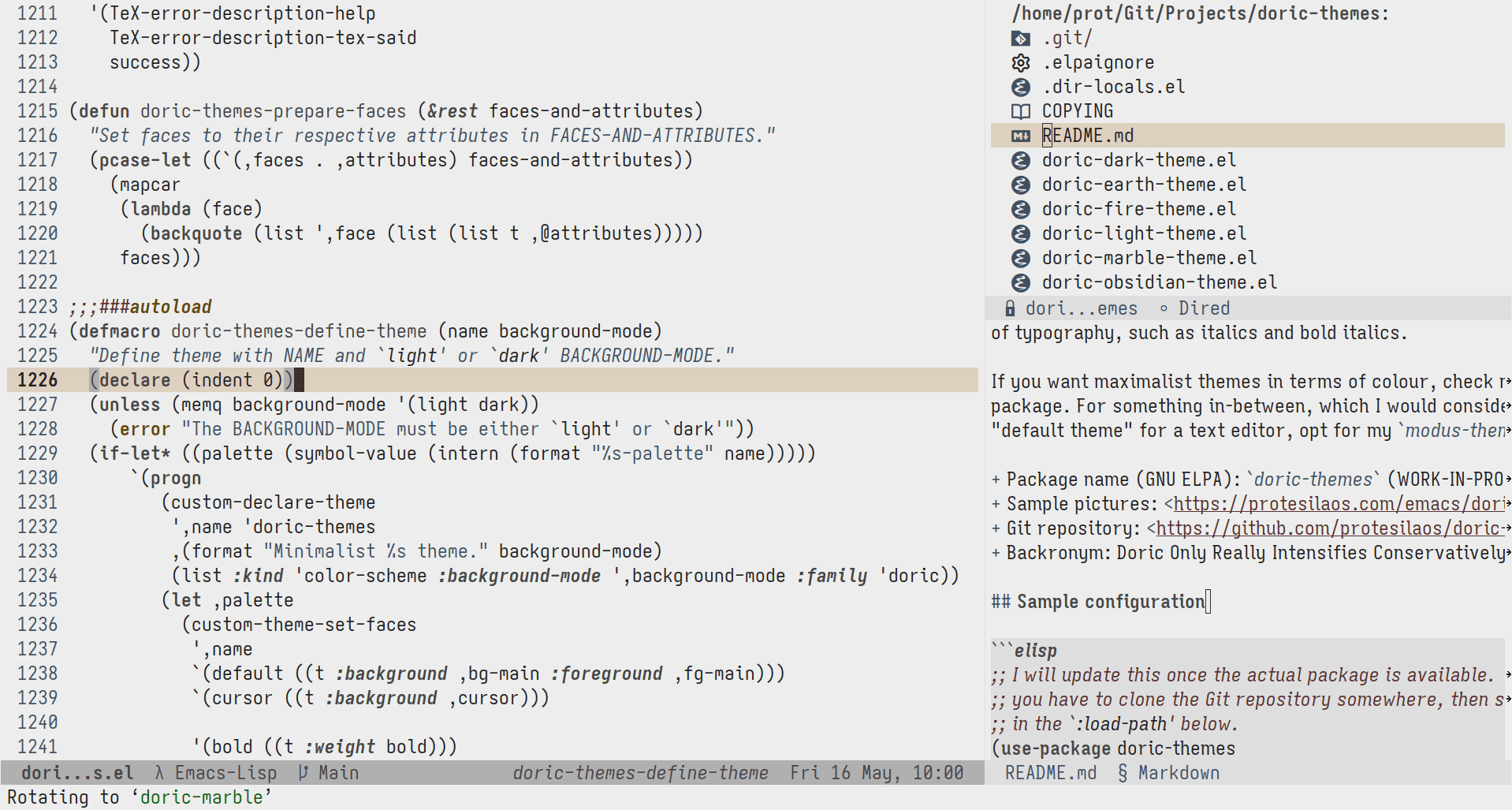Click custom-theme-set-faces on line 1236
Screen dimensions: 1512x810
304,625
